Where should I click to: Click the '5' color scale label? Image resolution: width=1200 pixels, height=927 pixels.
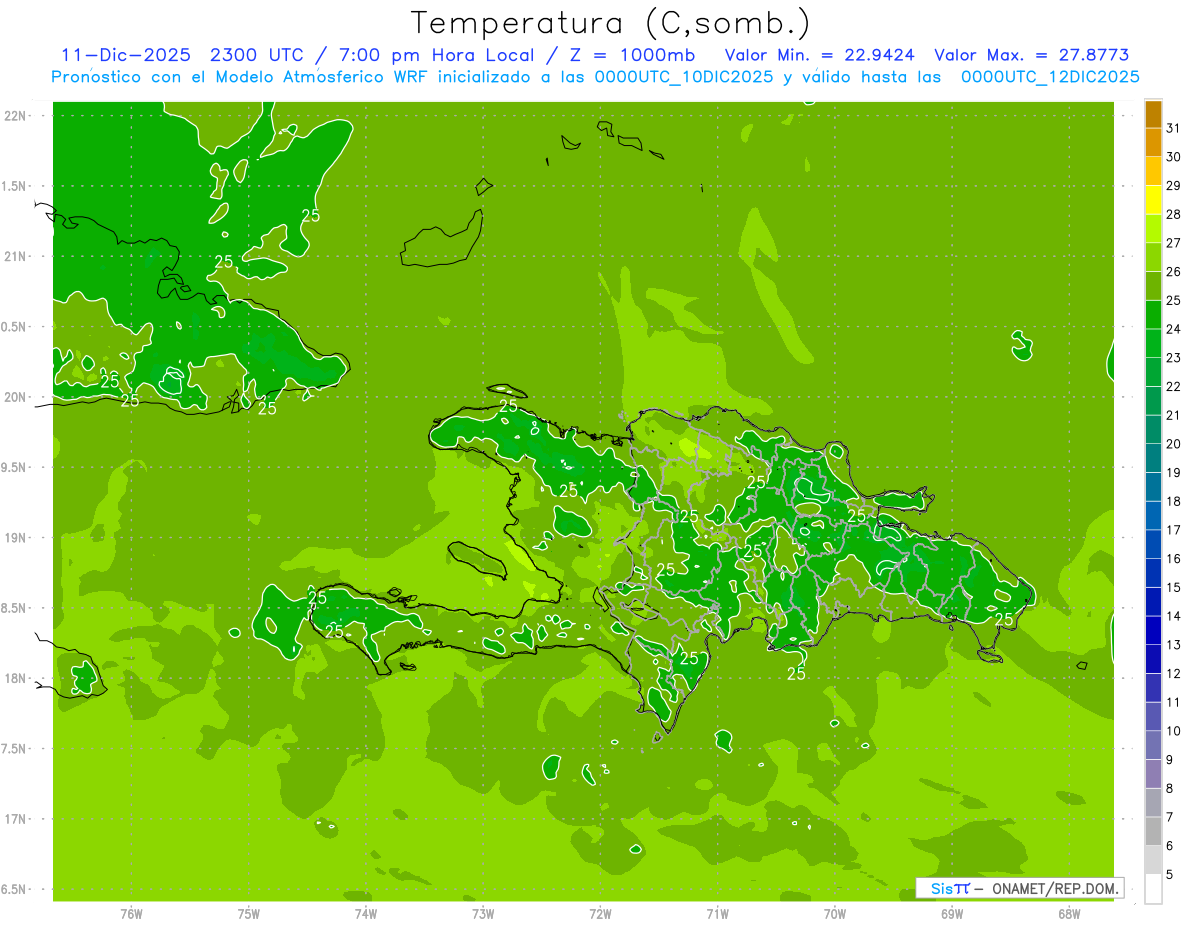click(1170, 875)
